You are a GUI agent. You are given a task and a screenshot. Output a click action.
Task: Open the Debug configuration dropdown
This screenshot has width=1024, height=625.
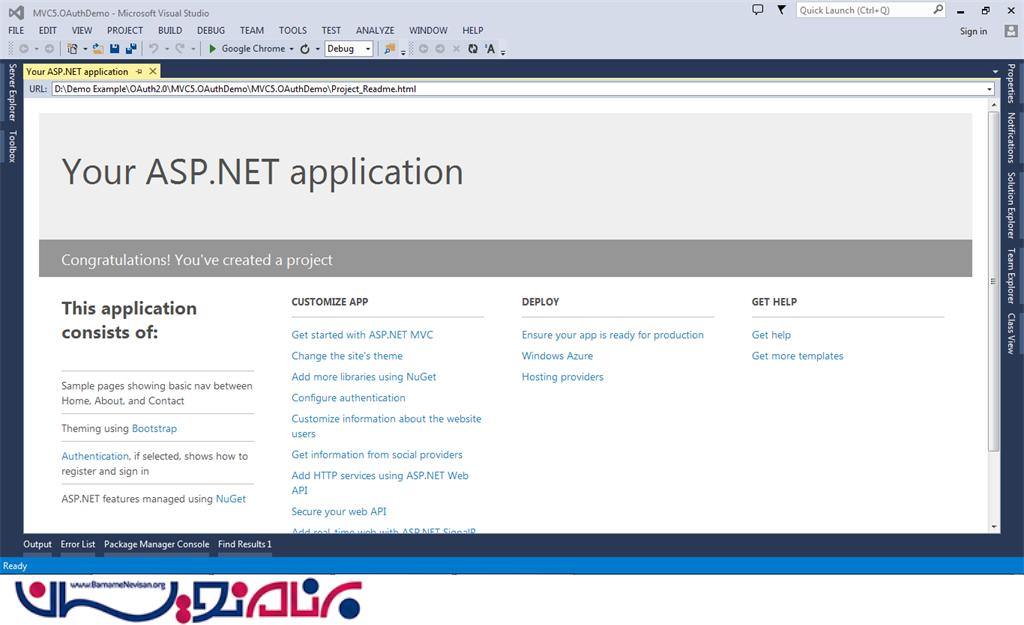coord(348,48)
